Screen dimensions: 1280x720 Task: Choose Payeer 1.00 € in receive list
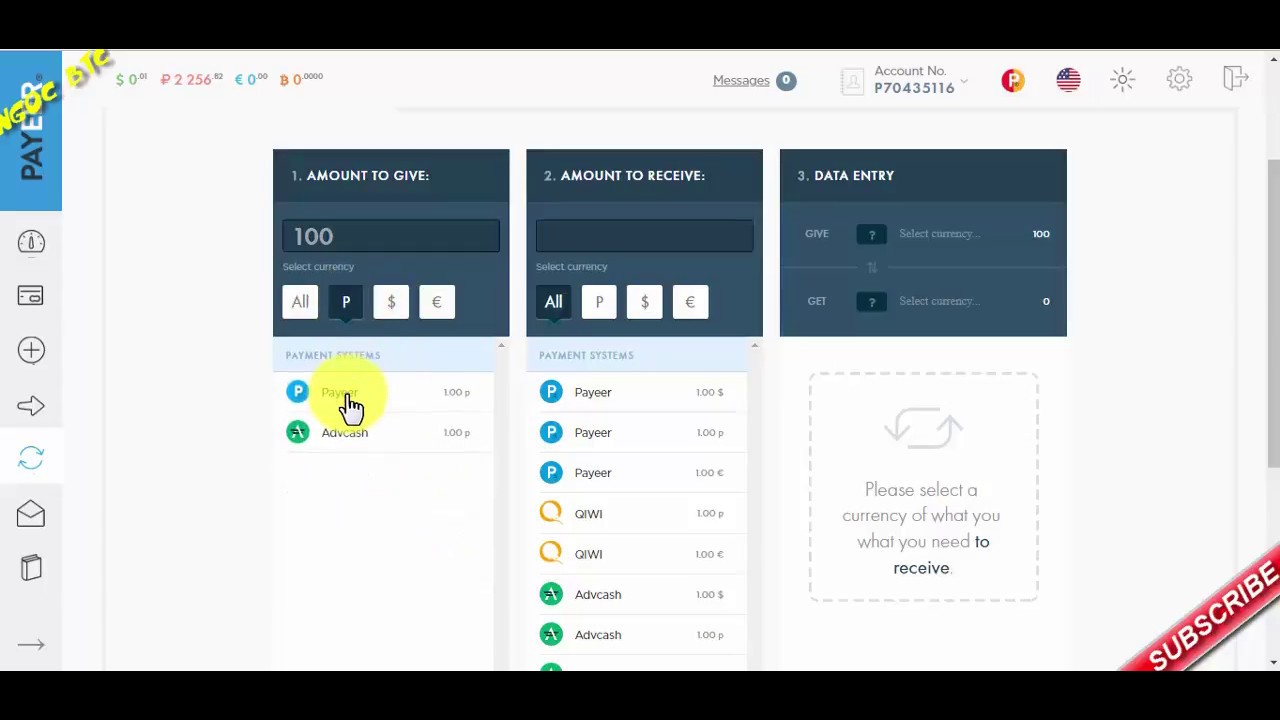[x=637, y=472]
